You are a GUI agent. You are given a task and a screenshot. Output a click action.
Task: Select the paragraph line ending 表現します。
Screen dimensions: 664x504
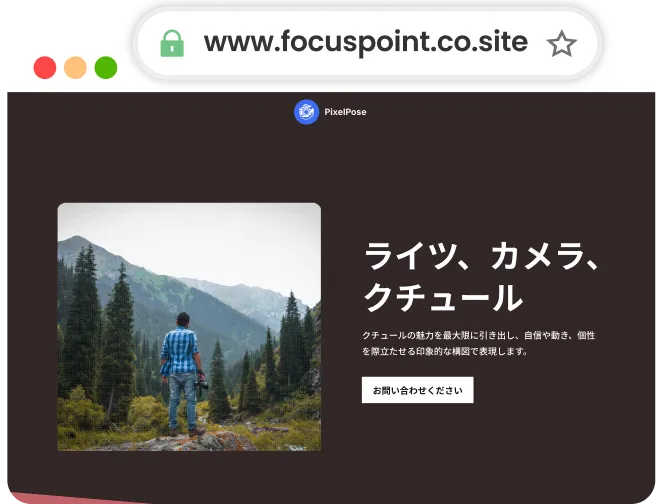(x=445, y=351)
